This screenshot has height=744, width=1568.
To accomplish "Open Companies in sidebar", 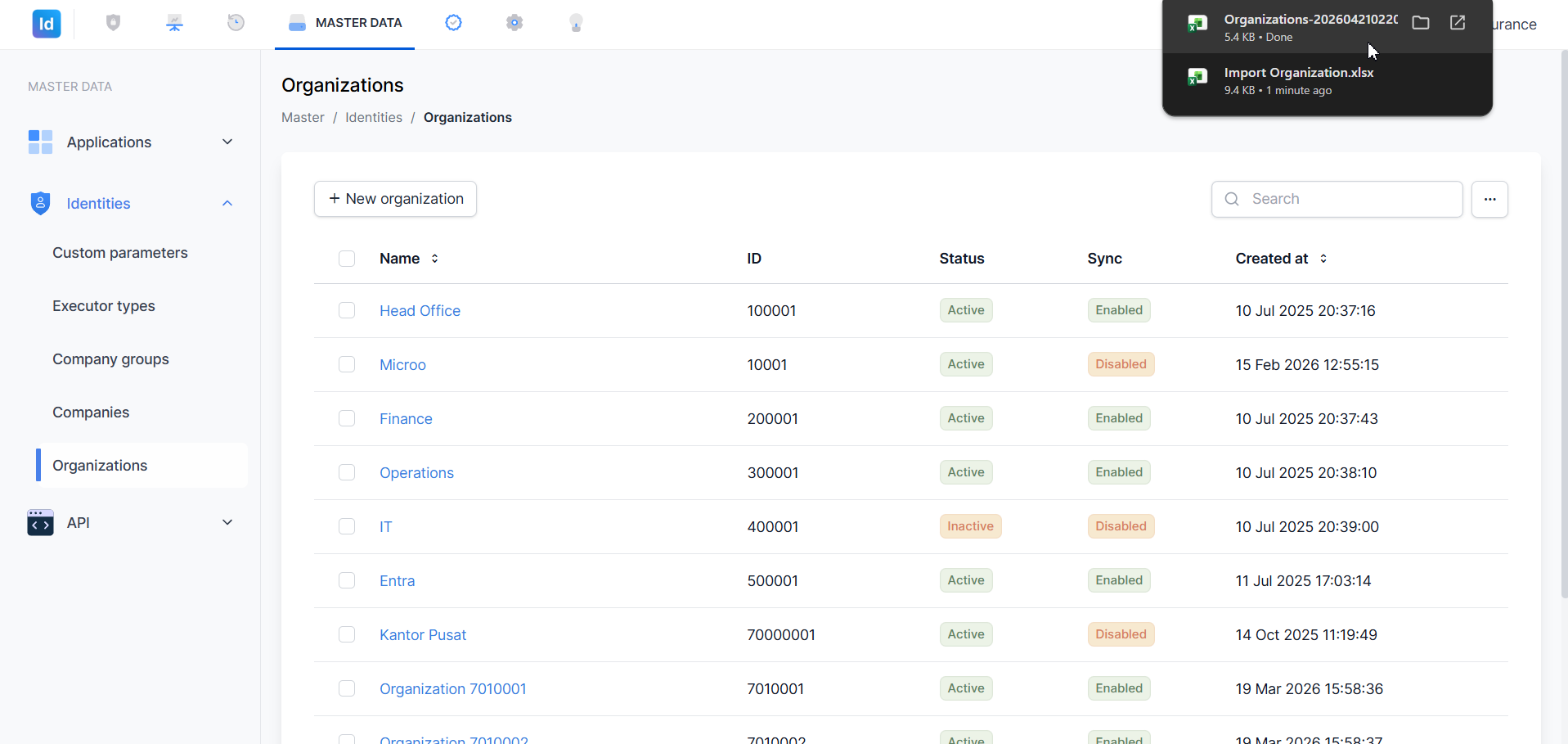I will tap(91, 413).
